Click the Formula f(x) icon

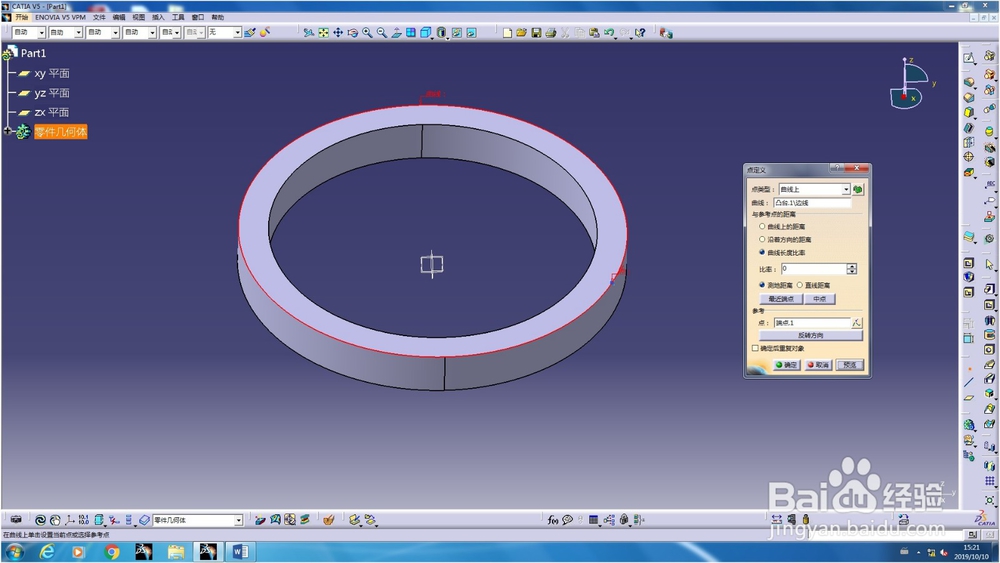pos(552,520)
